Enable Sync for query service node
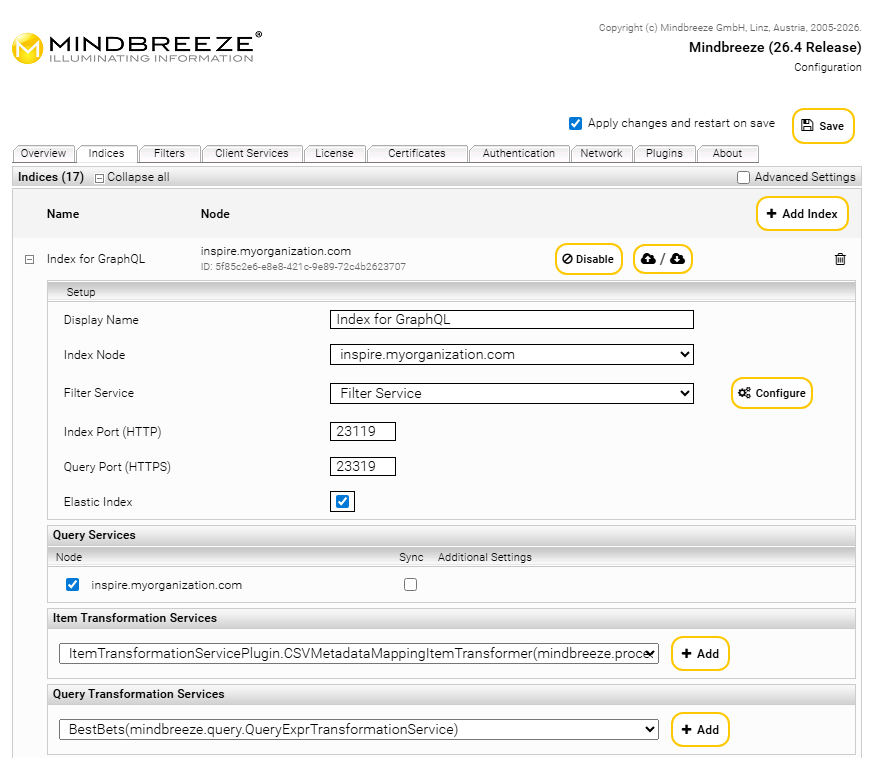 (x=411, y=584)
